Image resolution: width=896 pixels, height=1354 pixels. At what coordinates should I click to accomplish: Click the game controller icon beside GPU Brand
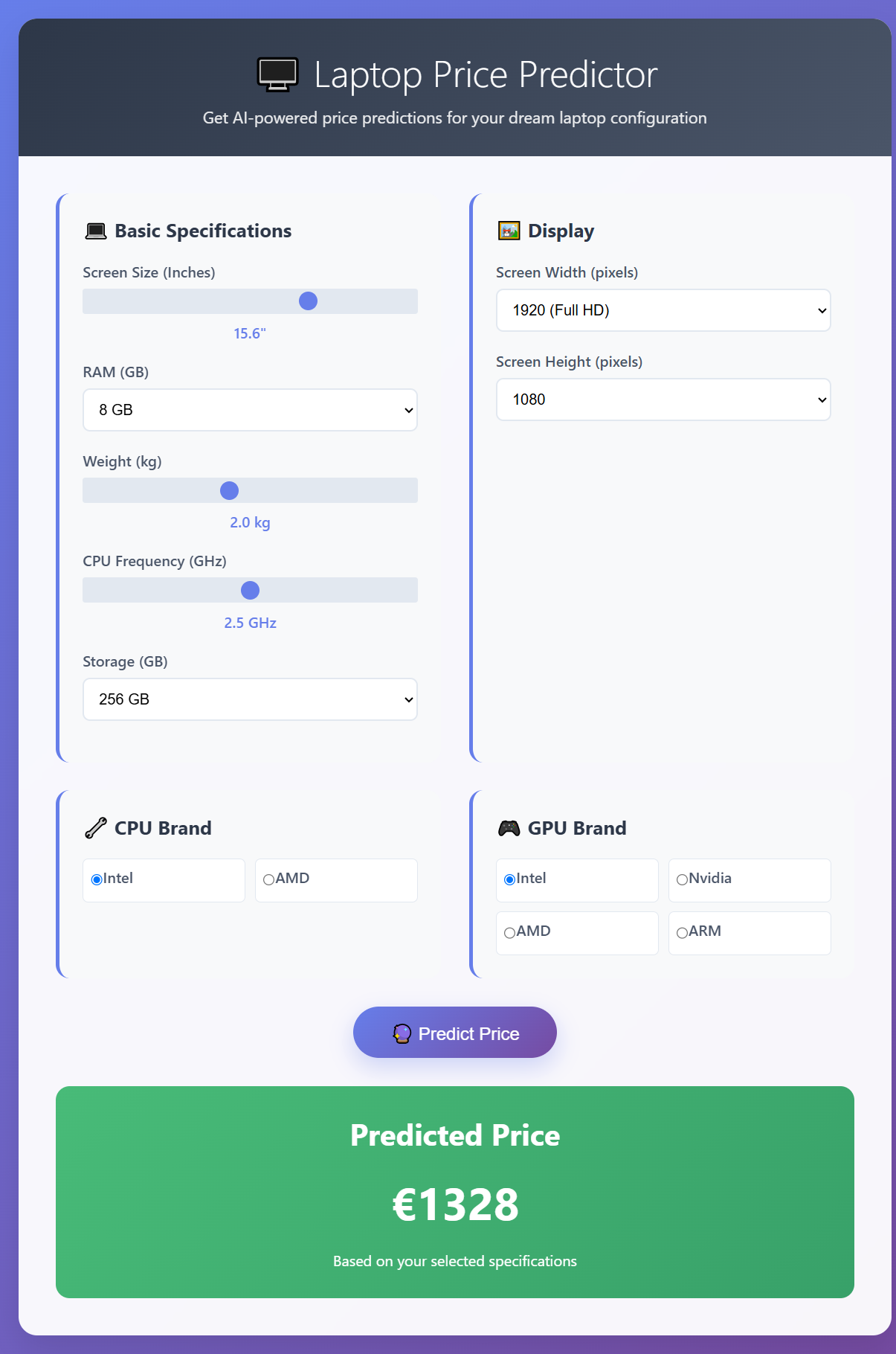pos(509,828)
